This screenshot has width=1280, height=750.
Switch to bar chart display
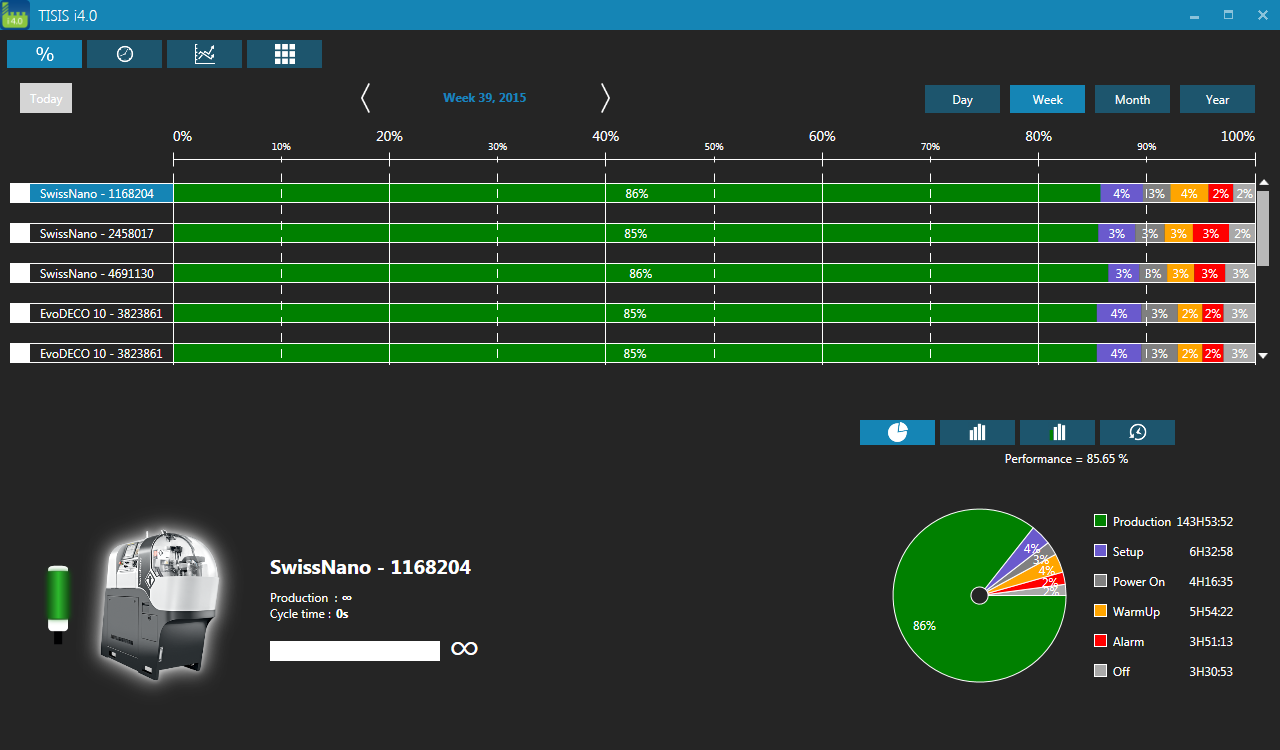[977, 432]
